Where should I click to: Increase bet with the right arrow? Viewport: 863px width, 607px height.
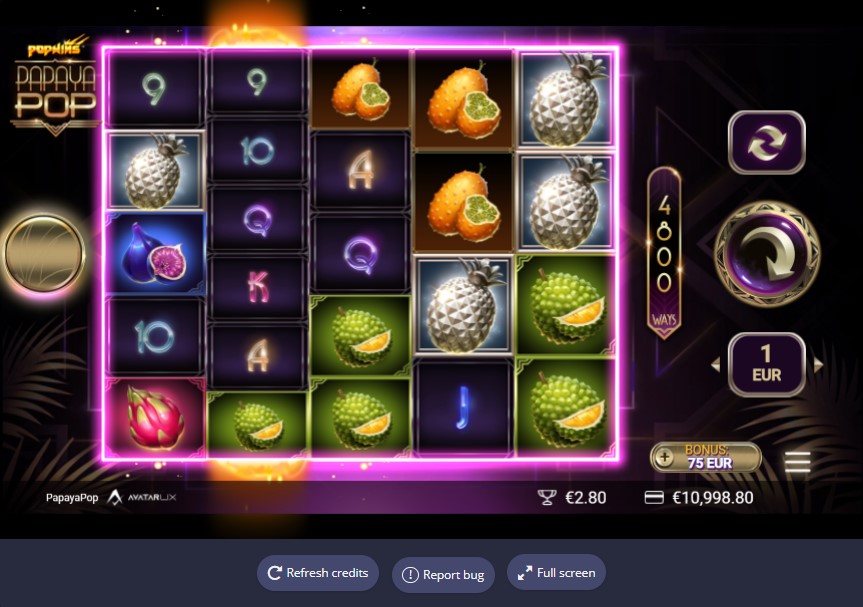point(818,364)
